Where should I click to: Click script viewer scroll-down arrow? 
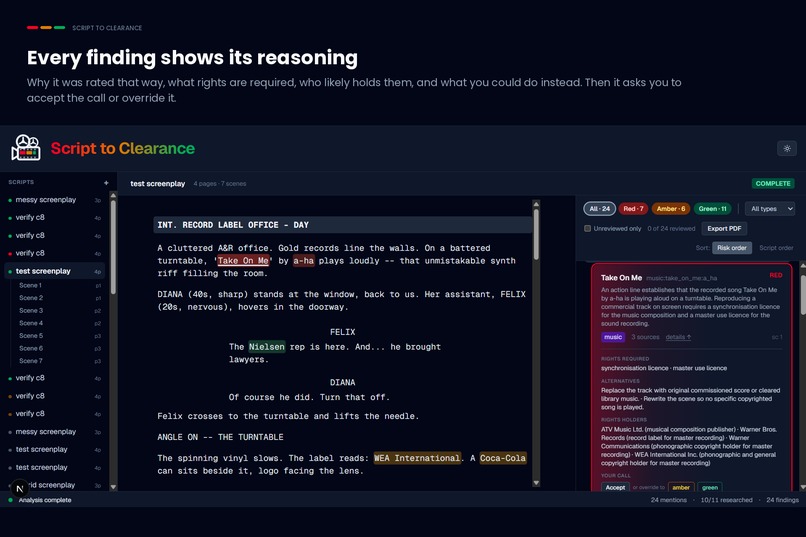(x=536, y=483)
